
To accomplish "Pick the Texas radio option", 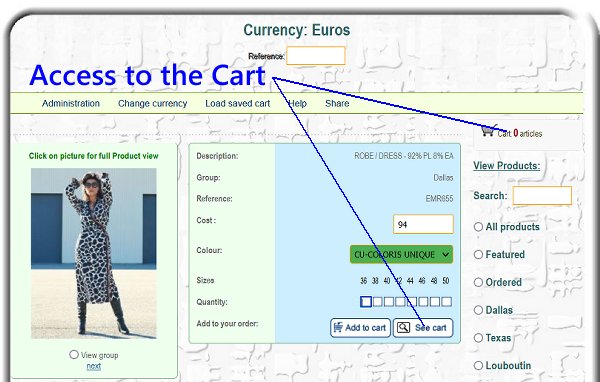I will 478,338.
